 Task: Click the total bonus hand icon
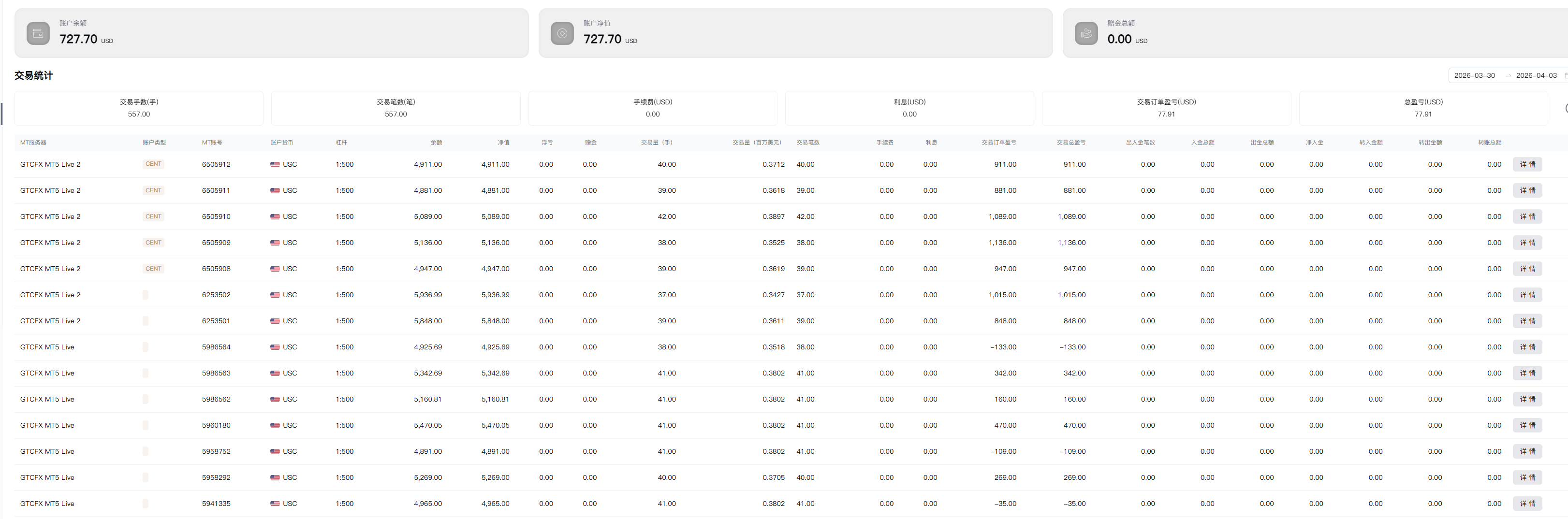point(1086,33)
